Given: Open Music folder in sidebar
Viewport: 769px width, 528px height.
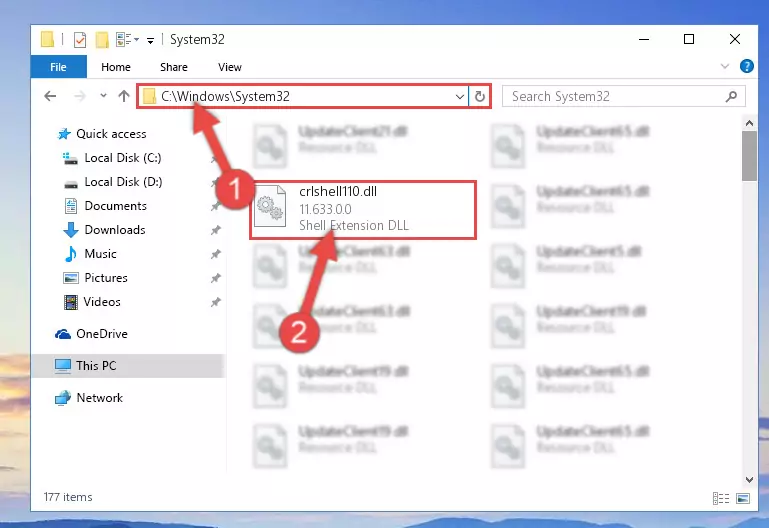Looking at the screenshot, I should 100,254.
